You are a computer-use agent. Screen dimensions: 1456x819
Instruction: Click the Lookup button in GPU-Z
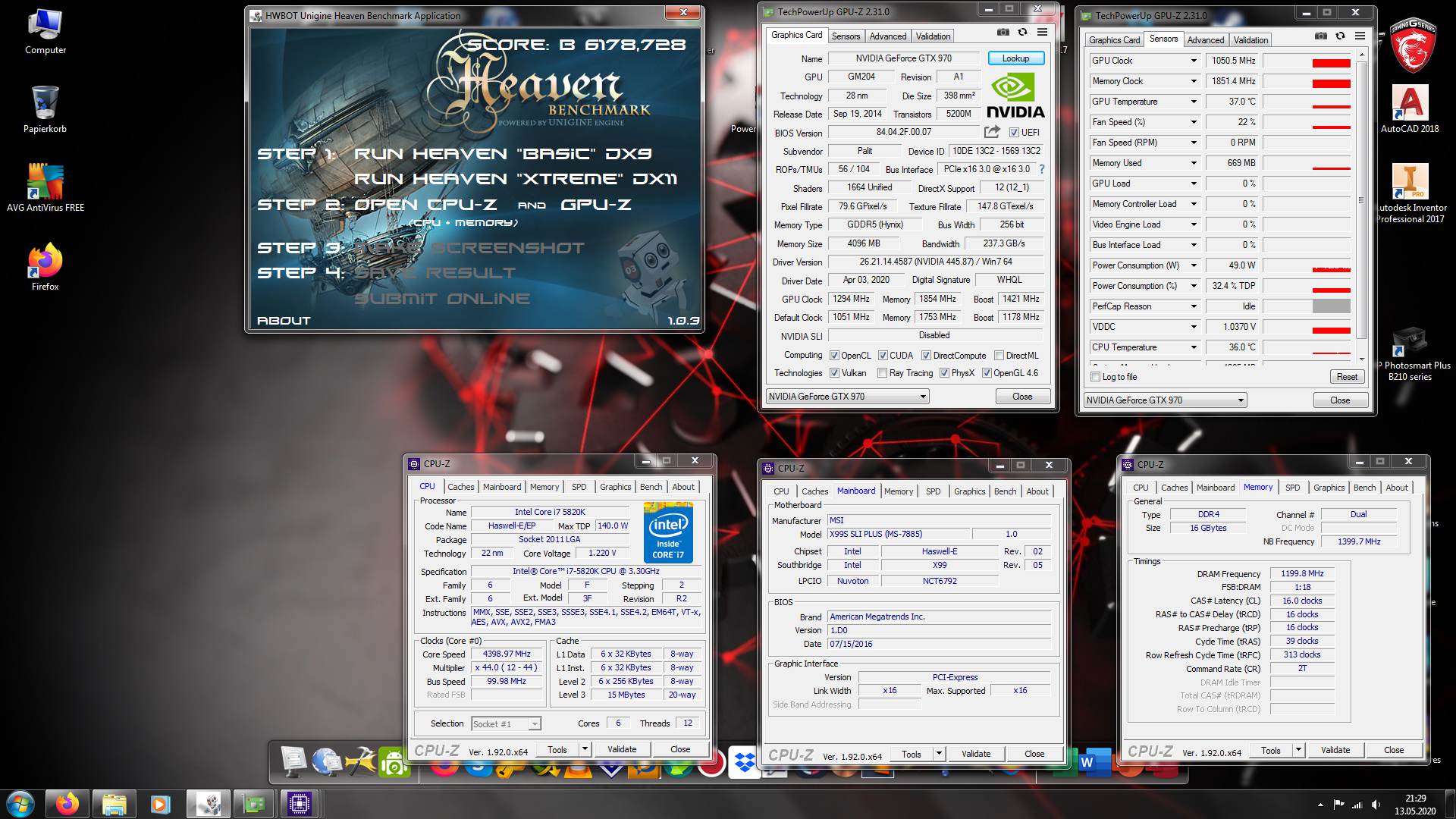[1015, 58]
